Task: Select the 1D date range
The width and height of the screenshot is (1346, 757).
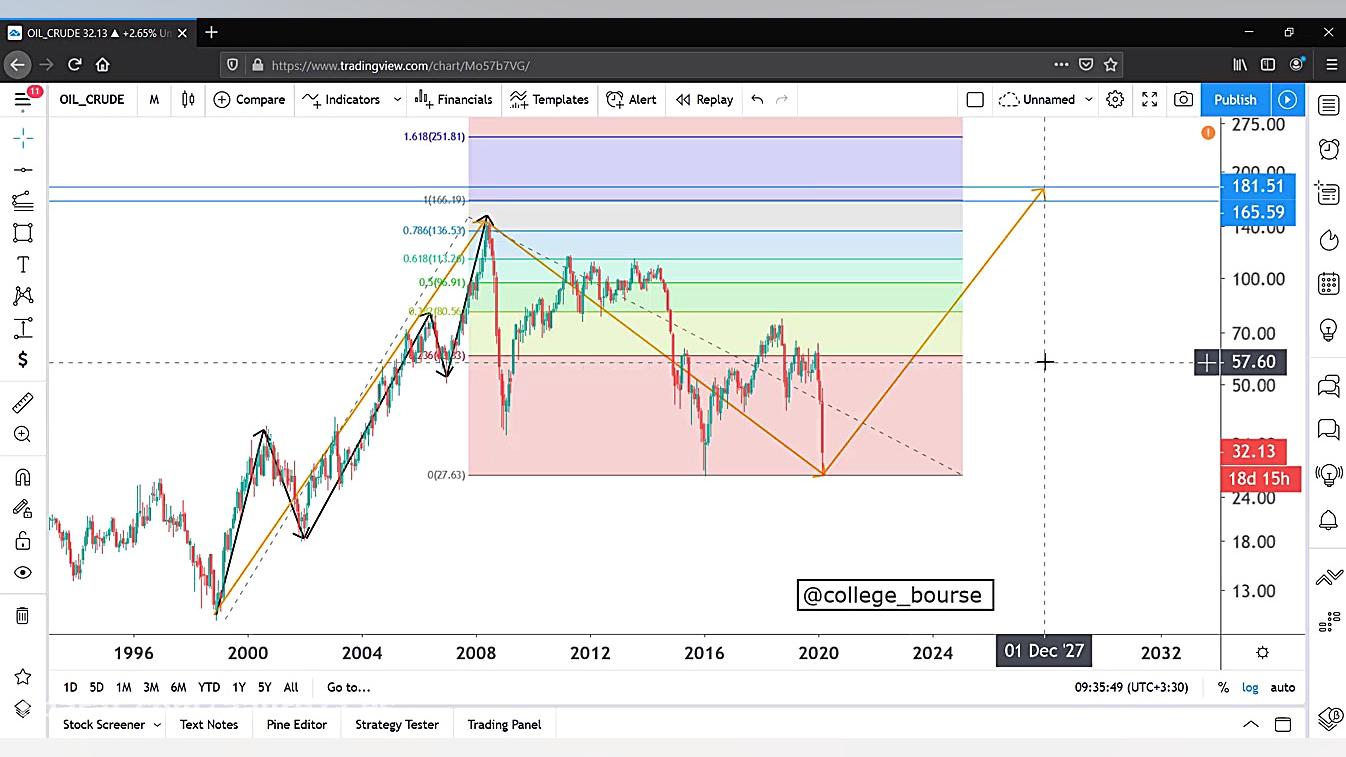Action: pyautogui.click(x=70, y=687)
